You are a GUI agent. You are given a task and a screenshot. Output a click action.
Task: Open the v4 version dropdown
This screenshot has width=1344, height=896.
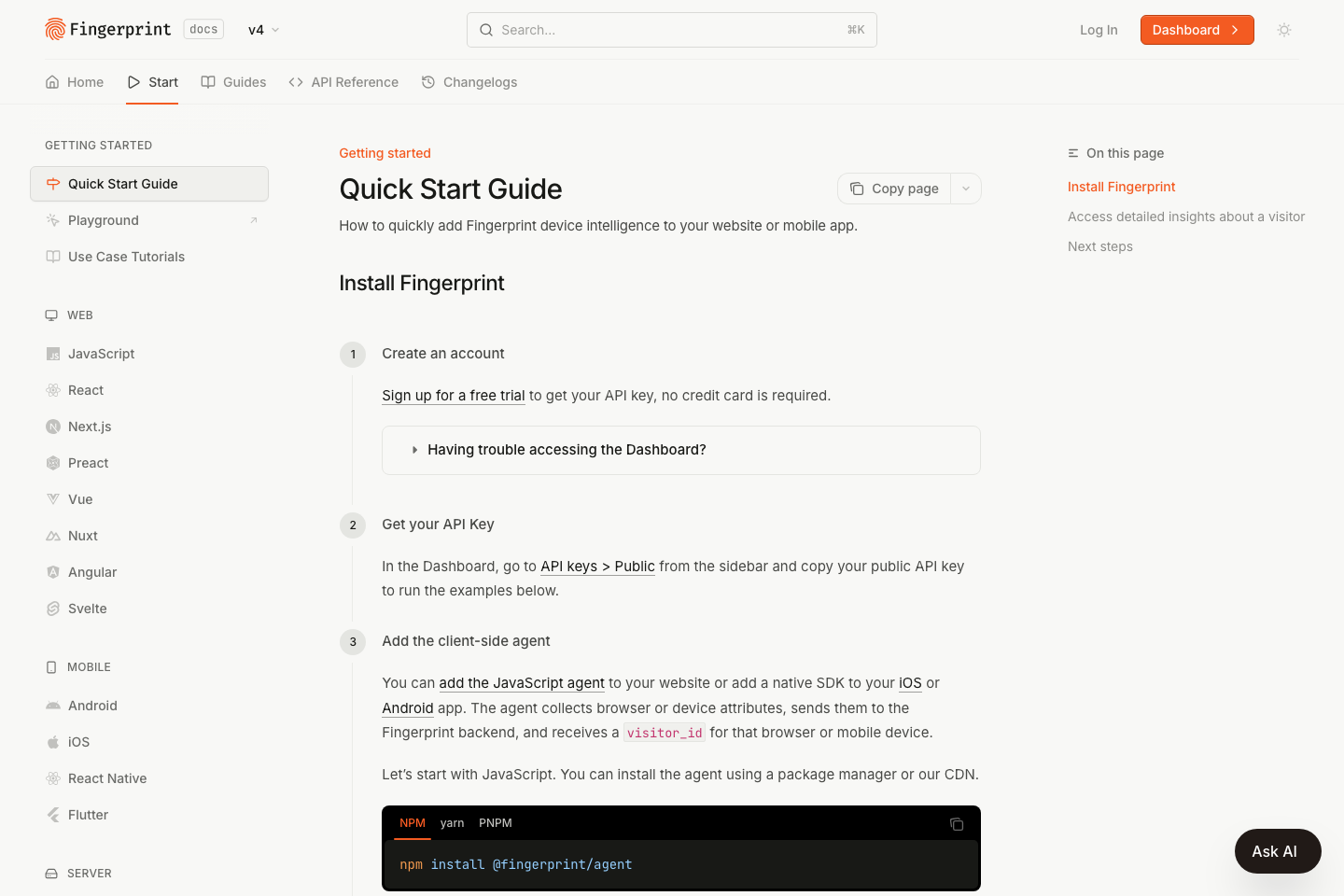point(262,29)
